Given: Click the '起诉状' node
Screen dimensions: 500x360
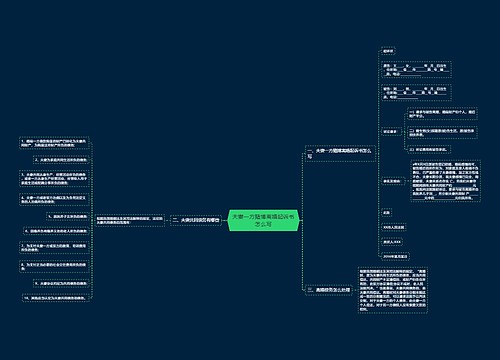Looking at the screenshot, I should [388, 51].
